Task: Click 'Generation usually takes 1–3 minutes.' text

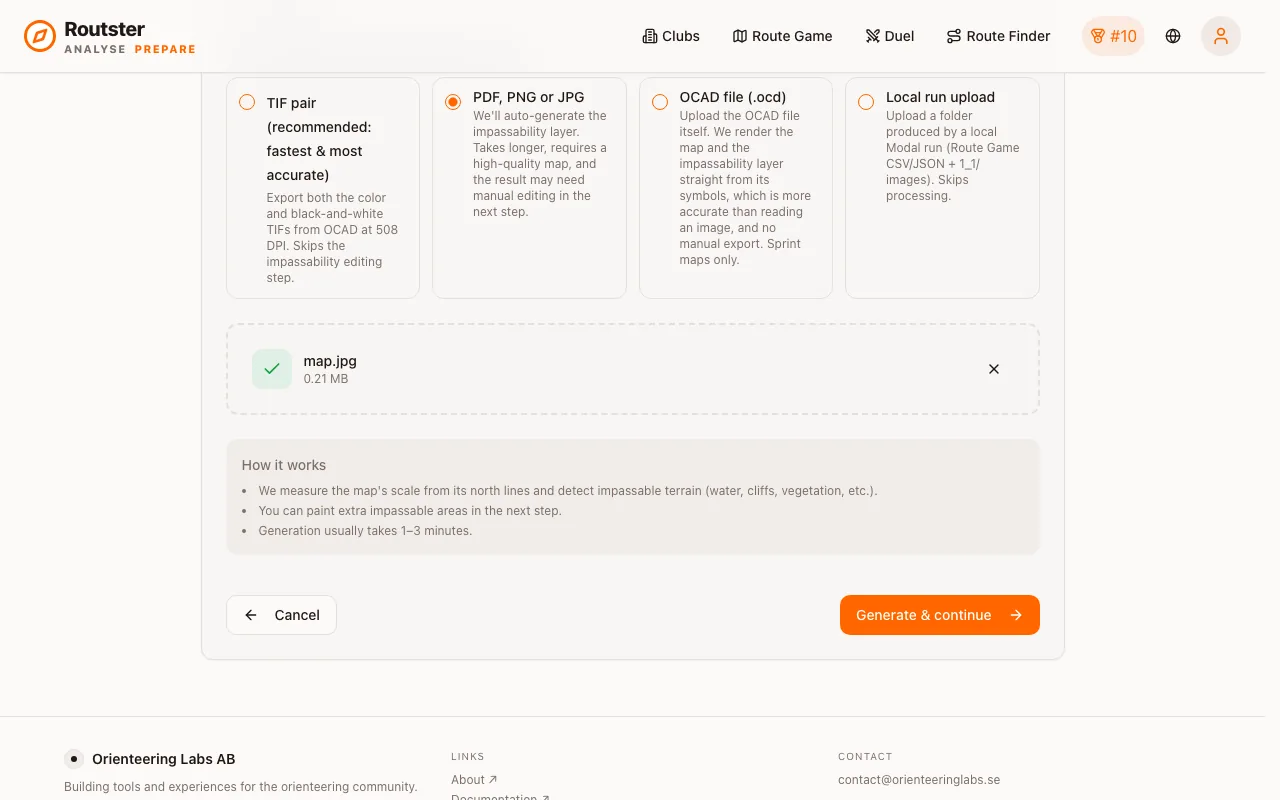Action: click(x=365, y=531)
